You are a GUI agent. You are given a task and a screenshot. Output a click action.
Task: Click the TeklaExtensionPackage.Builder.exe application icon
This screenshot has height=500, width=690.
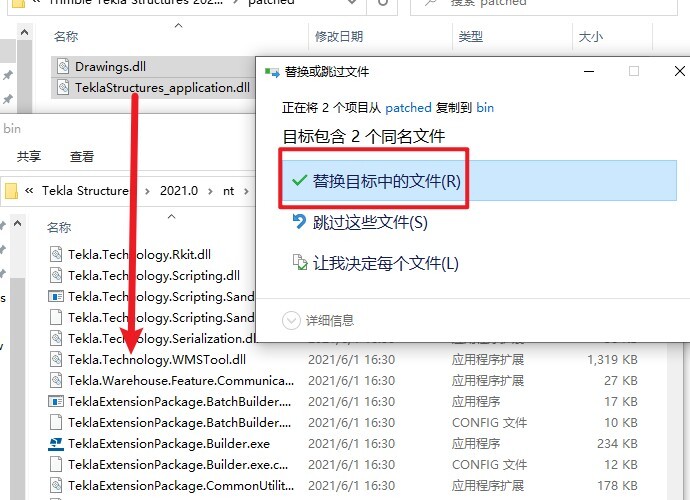(57, 443)
